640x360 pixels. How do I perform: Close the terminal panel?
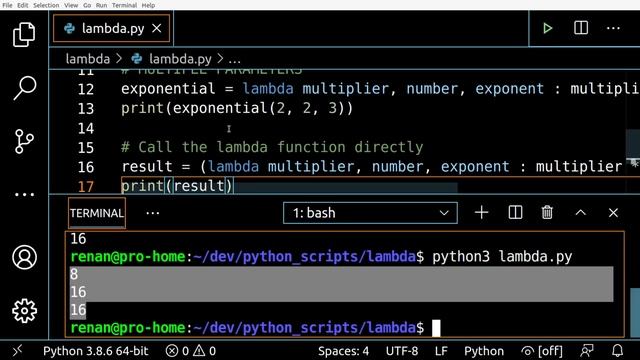(613, 213)
